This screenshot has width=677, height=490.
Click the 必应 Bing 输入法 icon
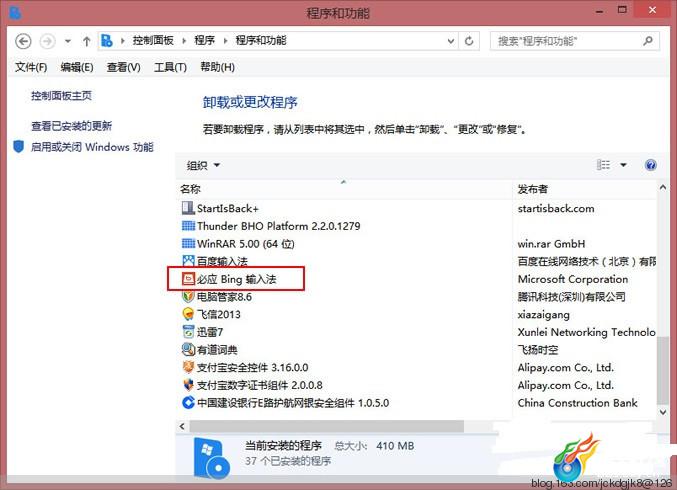pyautogui.click(x=188, y=279)
